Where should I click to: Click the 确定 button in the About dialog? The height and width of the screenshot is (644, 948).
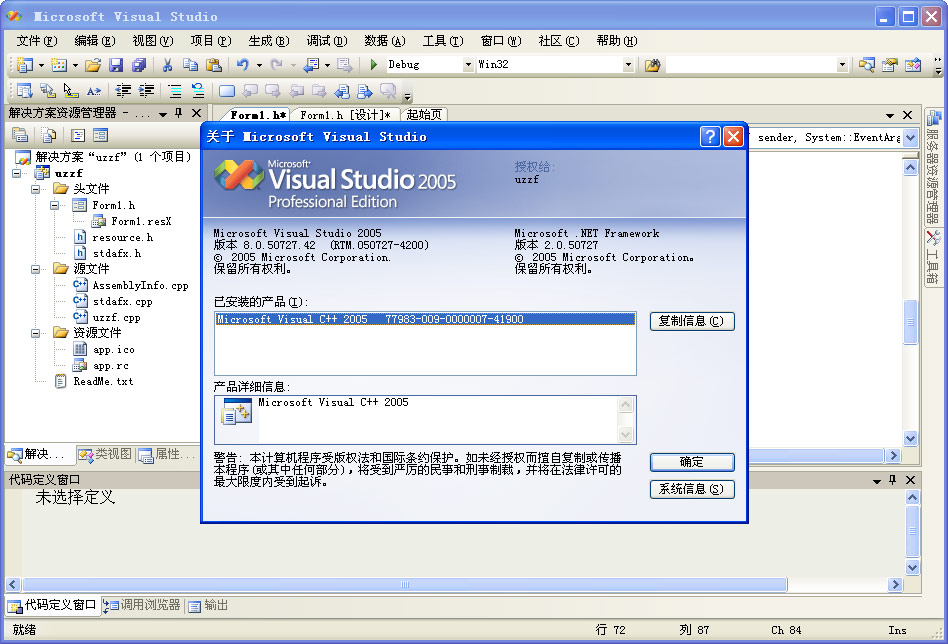691,462
